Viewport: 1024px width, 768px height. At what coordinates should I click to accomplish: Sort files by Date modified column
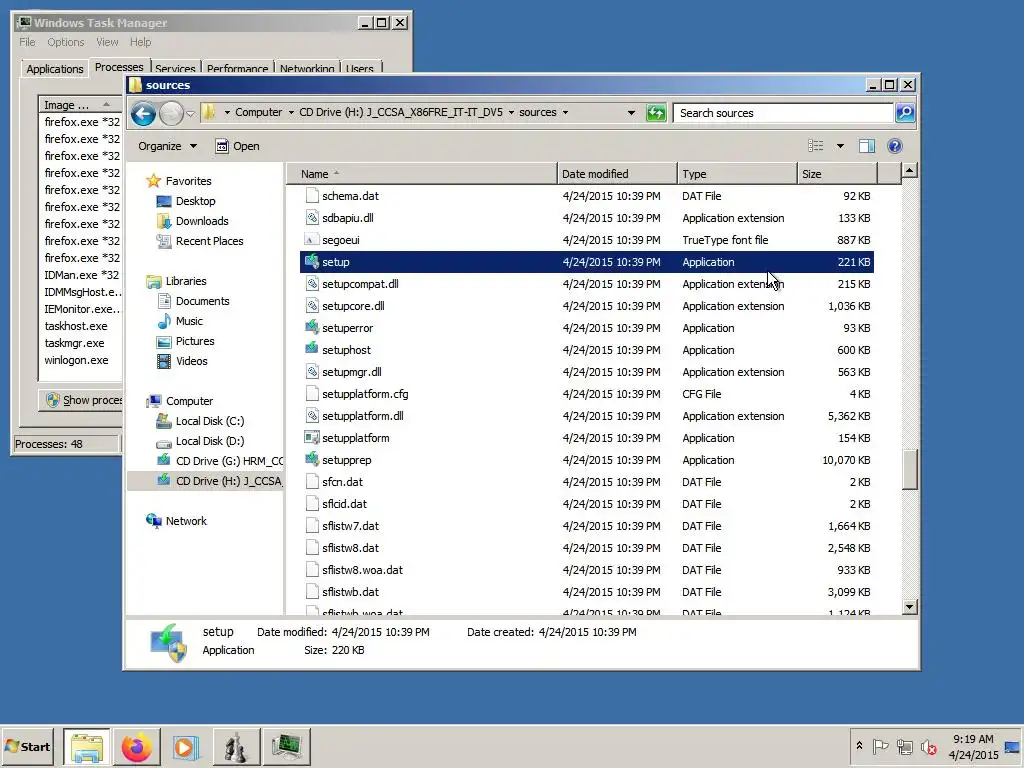(617, 174)
